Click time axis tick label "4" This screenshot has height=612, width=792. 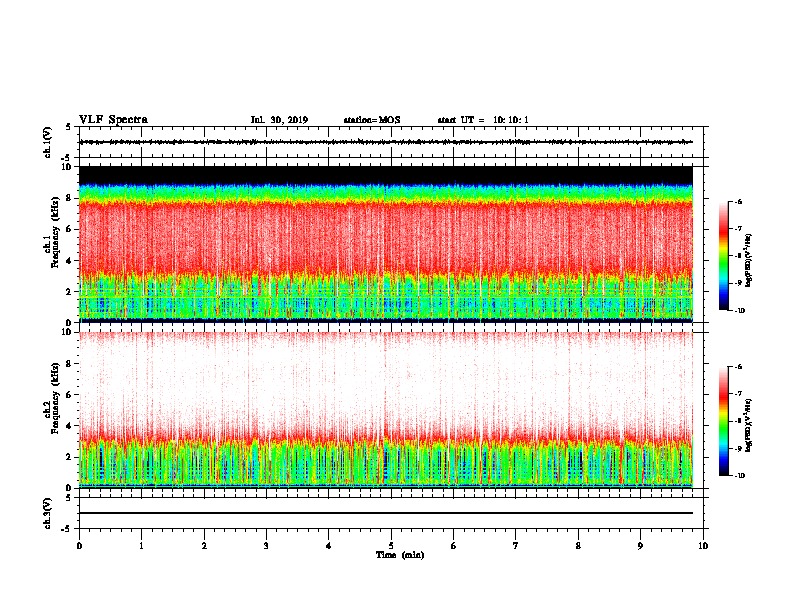tap(329, 546)
